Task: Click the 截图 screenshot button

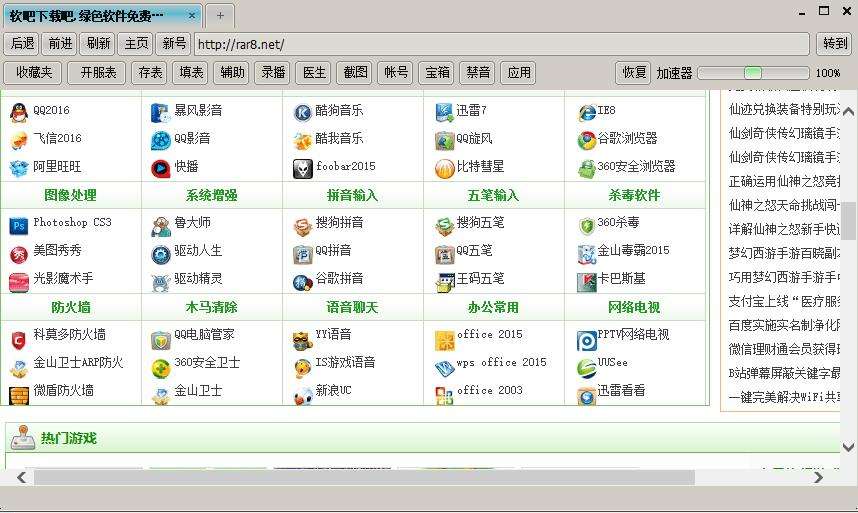Action: click(x=355, y=73)
